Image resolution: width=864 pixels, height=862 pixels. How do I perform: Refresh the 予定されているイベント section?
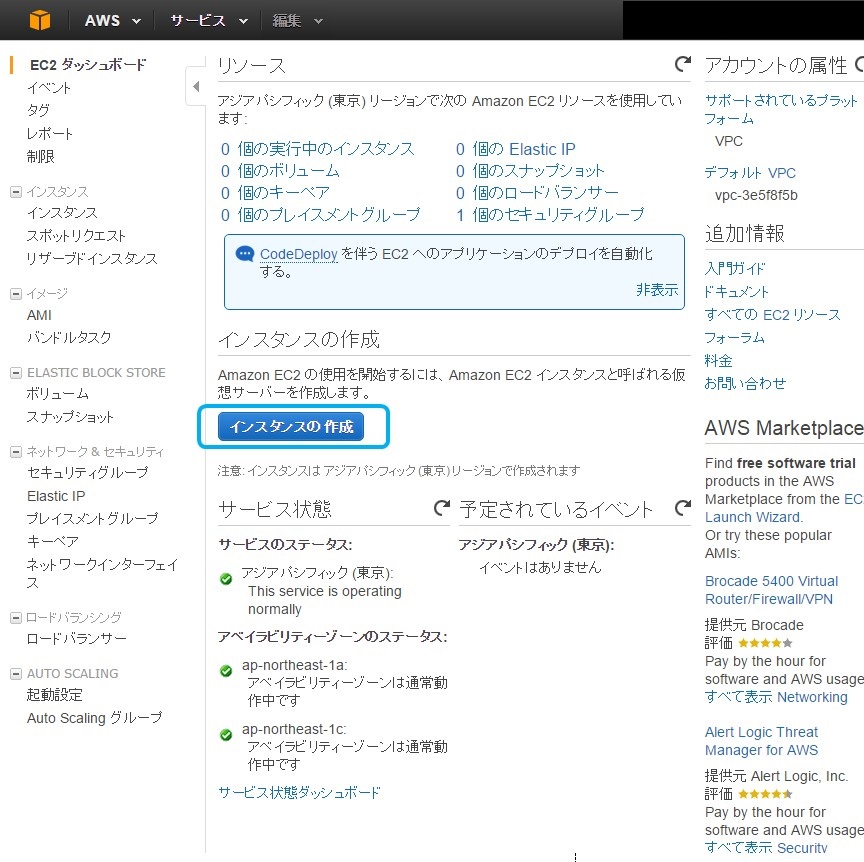(683, 508)
